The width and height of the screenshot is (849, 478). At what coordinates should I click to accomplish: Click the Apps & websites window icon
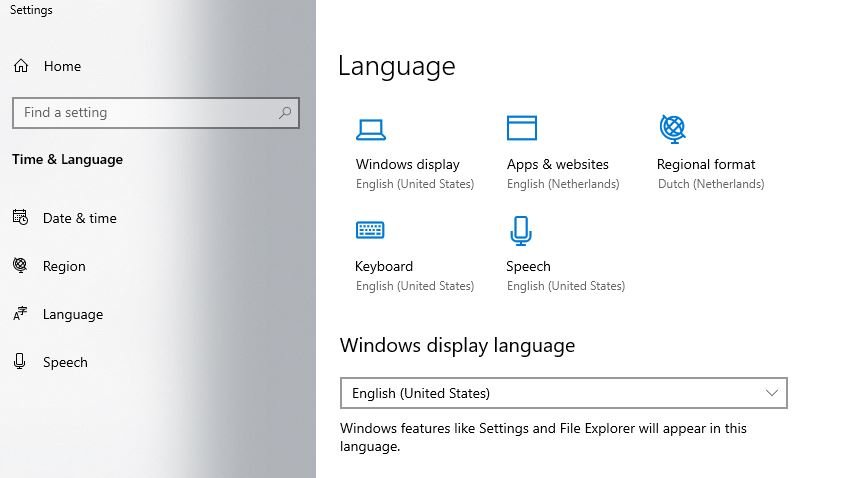[522, 128]
